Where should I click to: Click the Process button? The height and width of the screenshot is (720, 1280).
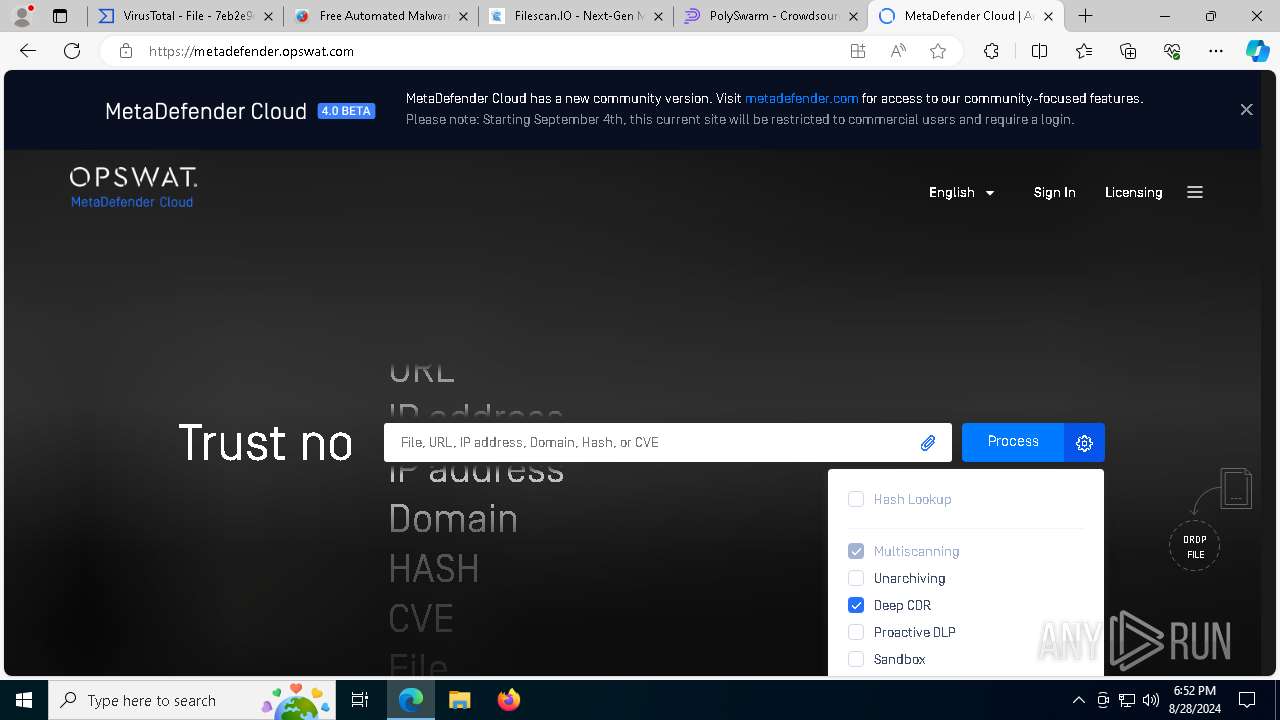(x=1013, y=442)
